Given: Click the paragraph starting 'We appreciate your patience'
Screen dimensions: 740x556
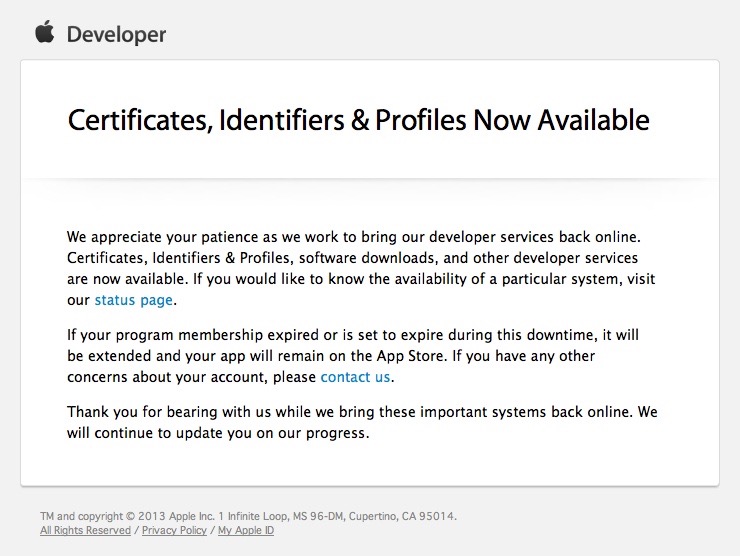Looking at the screenshot, I should coord(361,269).
